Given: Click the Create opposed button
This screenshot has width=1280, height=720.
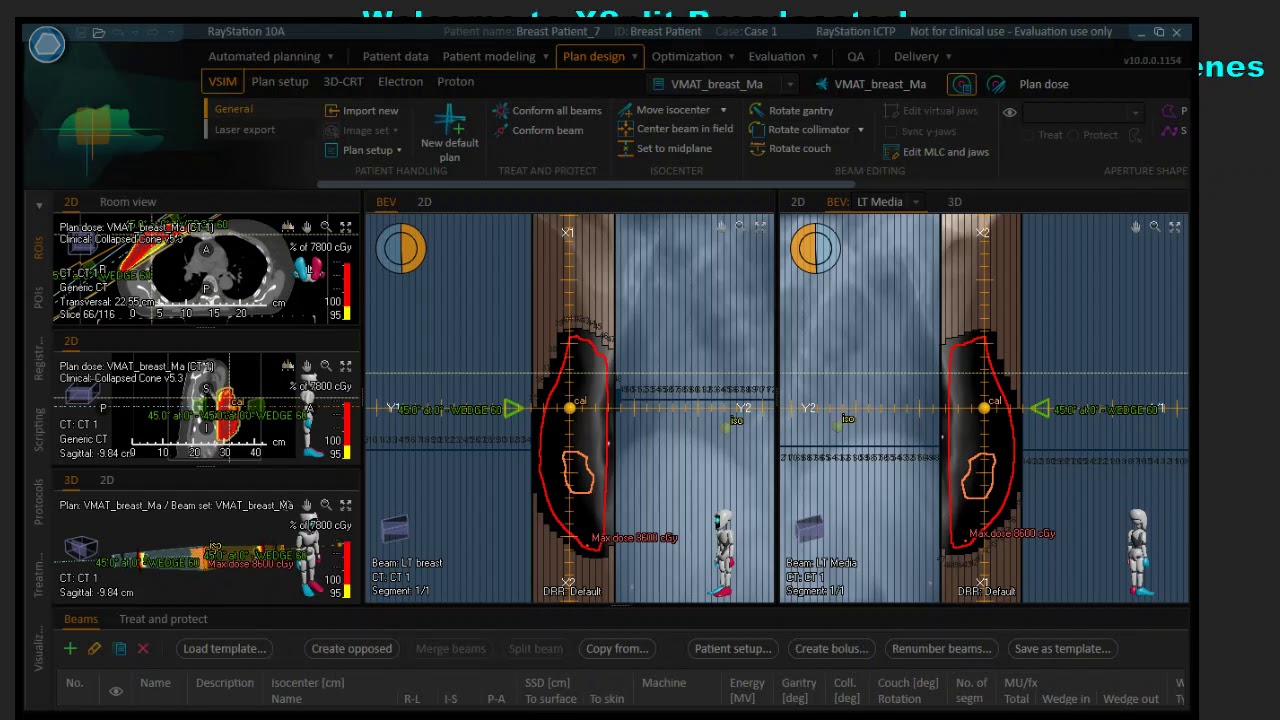Looking at the screenshot, I should click(x=351, y=649).
